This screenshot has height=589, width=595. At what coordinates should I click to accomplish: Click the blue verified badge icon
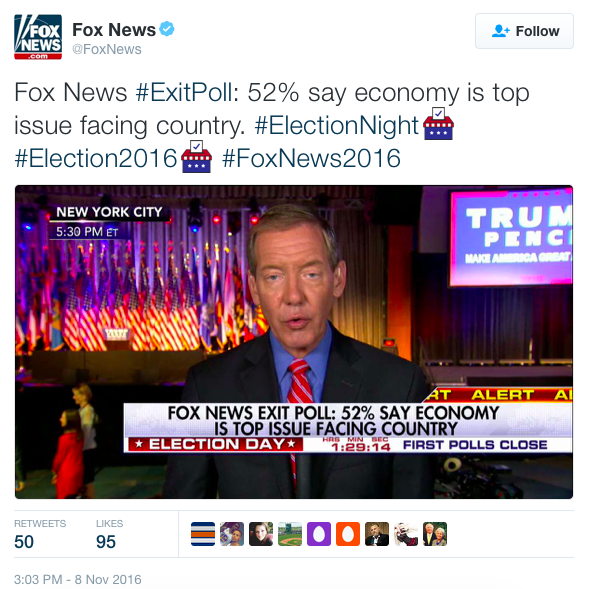point(167,29)
